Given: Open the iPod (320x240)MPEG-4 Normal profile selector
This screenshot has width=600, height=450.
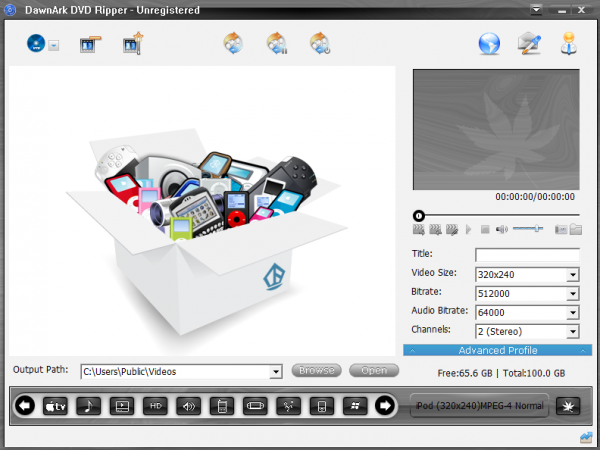Looking at the screenshot, I should 479,406.
